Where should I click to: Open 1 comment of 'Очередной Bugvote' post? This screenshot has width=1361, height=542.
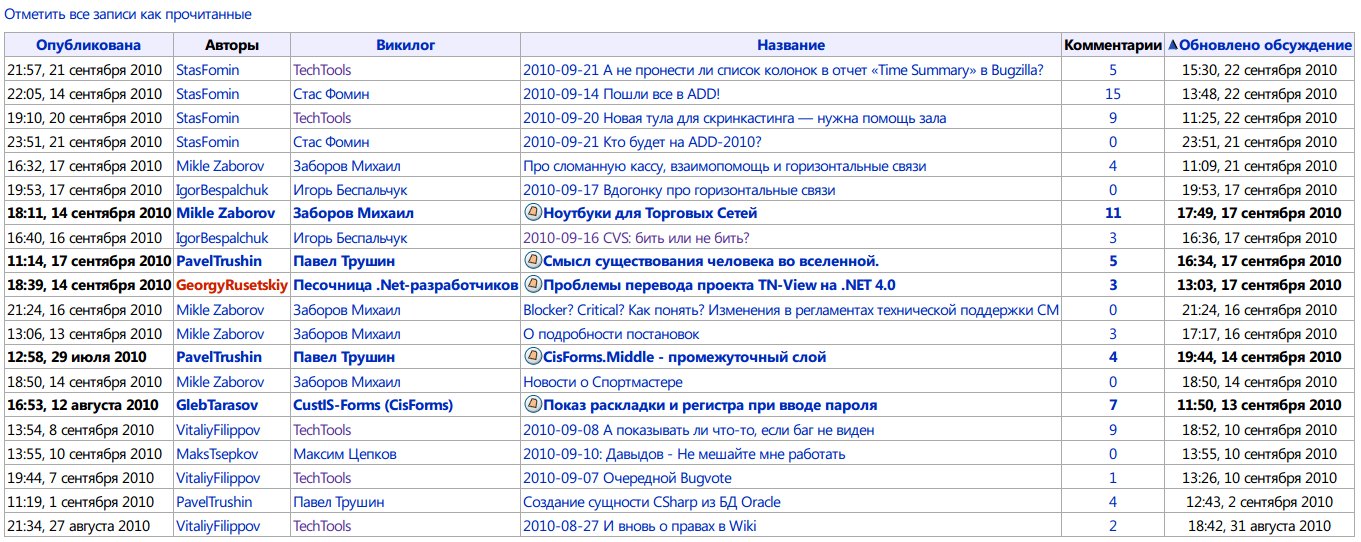[1113, 478]
